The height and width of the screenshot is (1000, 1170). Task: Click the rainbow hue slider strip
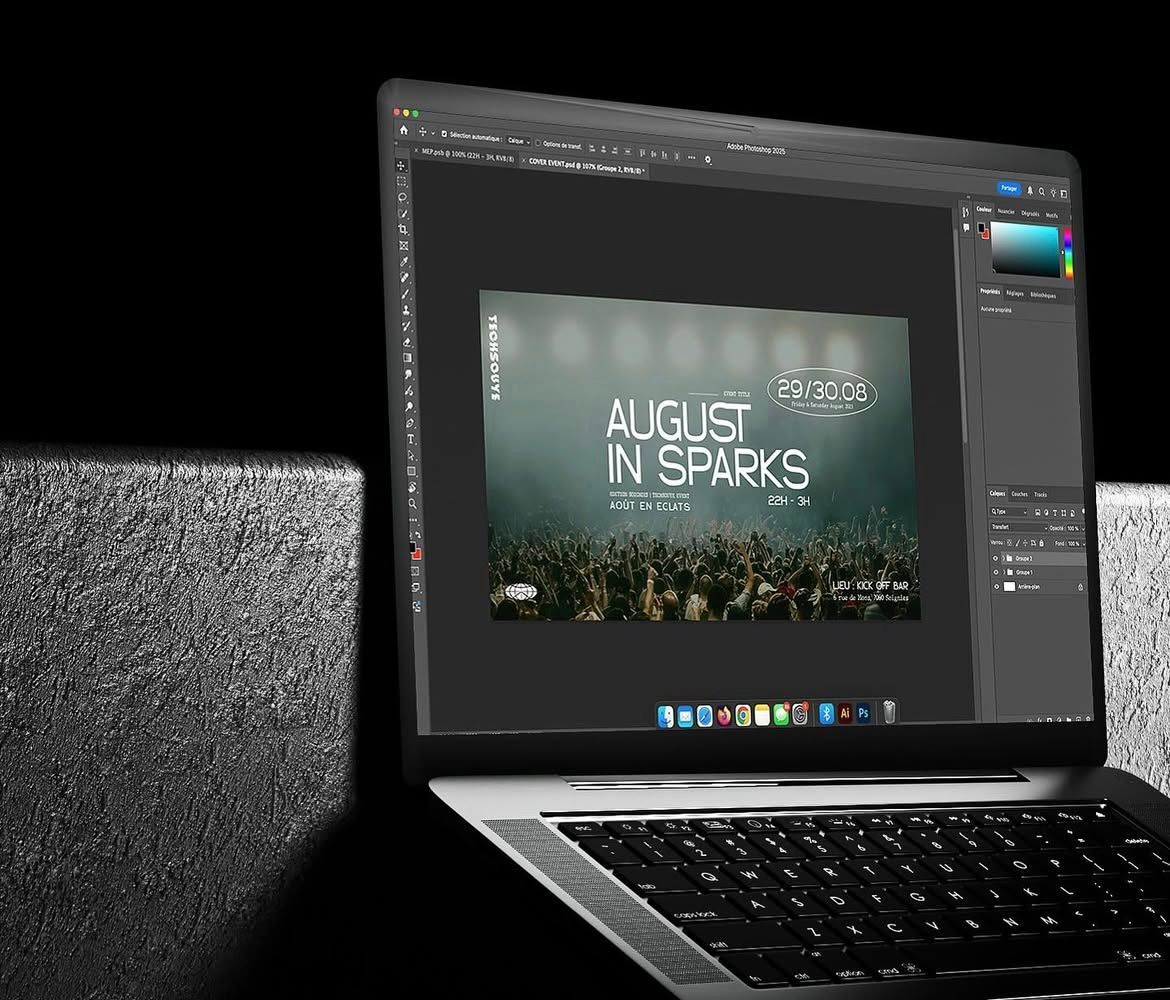1068,253
